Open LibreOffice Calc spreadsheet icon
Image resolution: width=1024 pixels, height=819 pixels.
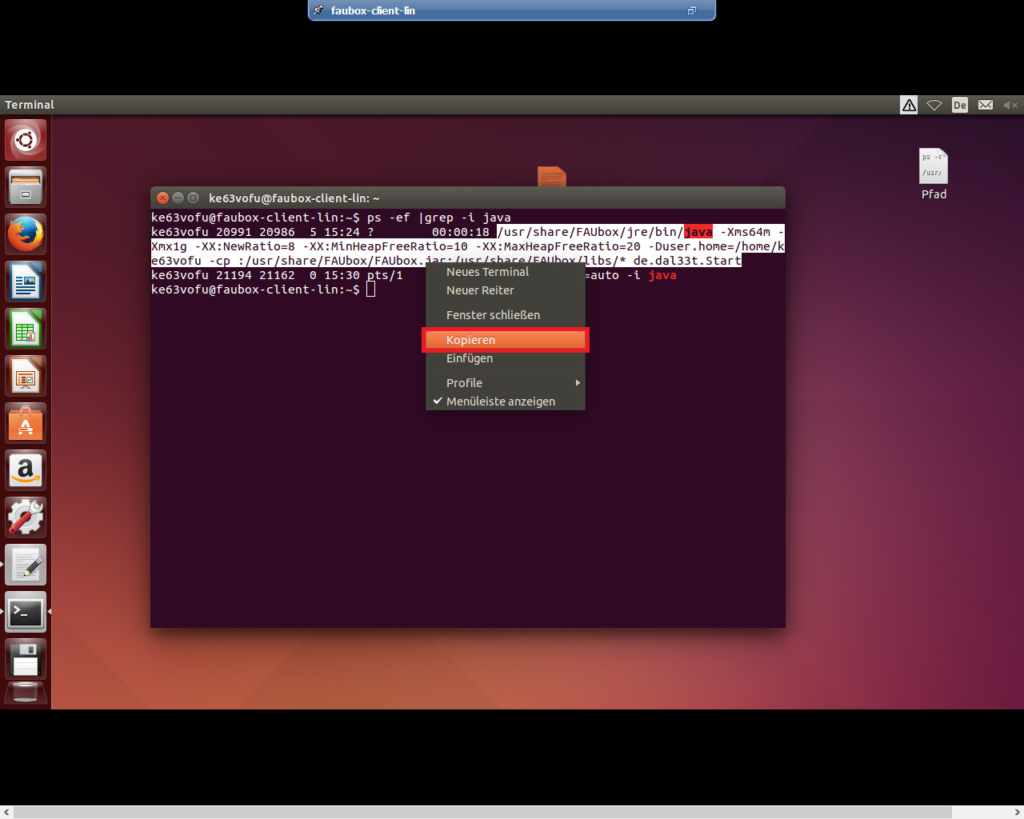25,329
